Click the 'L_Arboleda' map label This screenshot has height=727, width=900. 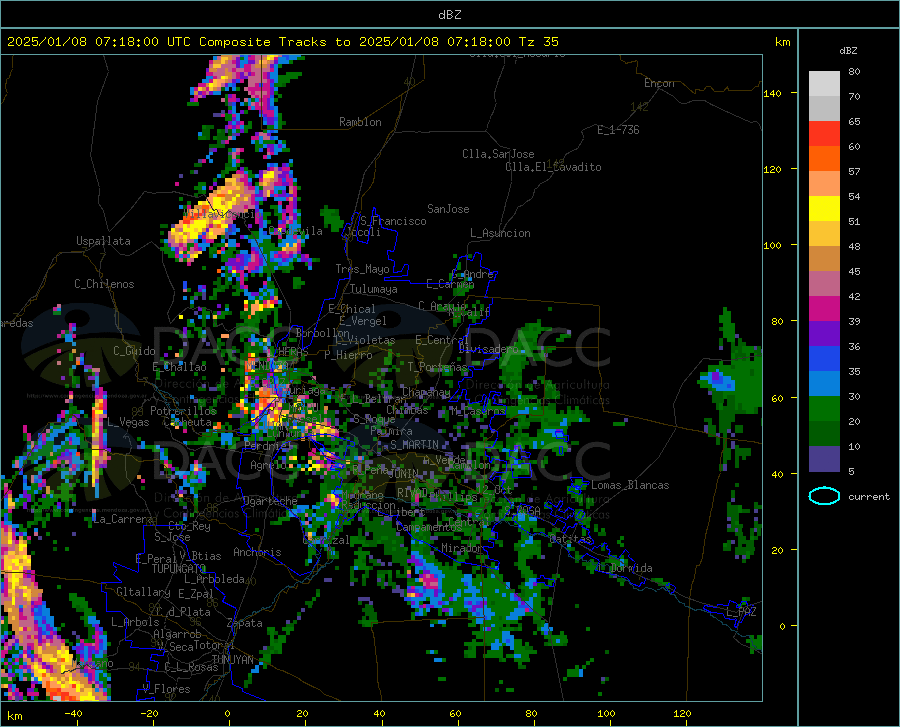tap(215, 579)
